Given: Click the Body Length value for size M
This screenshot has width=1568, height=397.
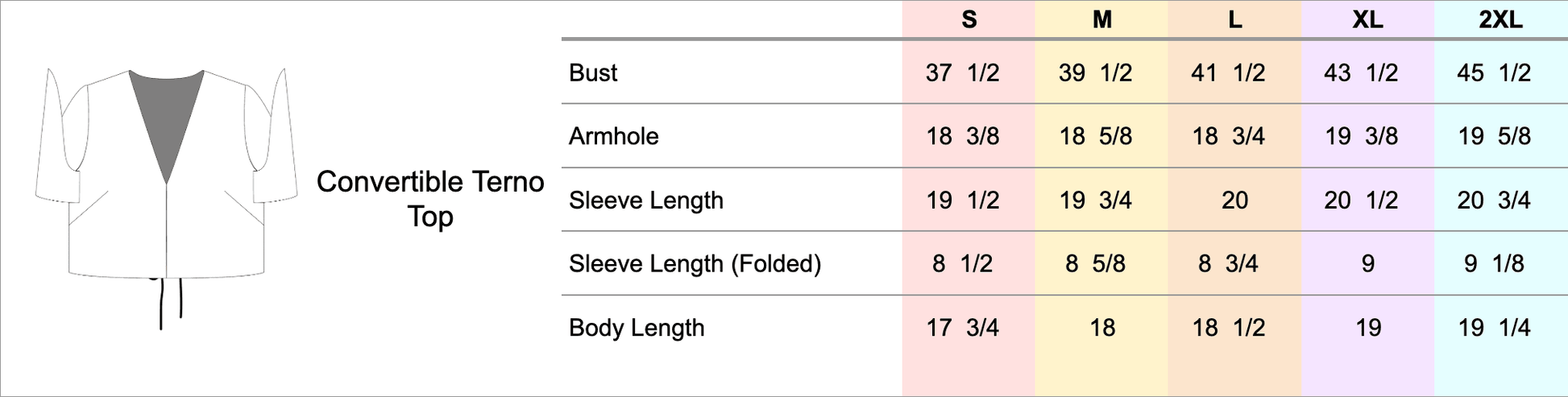Looking at the screenshot, I should (1101, 328).
